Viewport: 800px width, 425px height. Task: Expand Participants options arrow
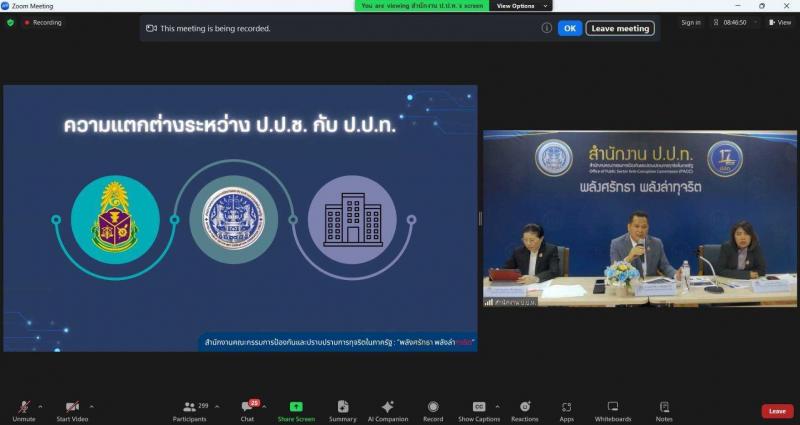(x=217, y=407)
